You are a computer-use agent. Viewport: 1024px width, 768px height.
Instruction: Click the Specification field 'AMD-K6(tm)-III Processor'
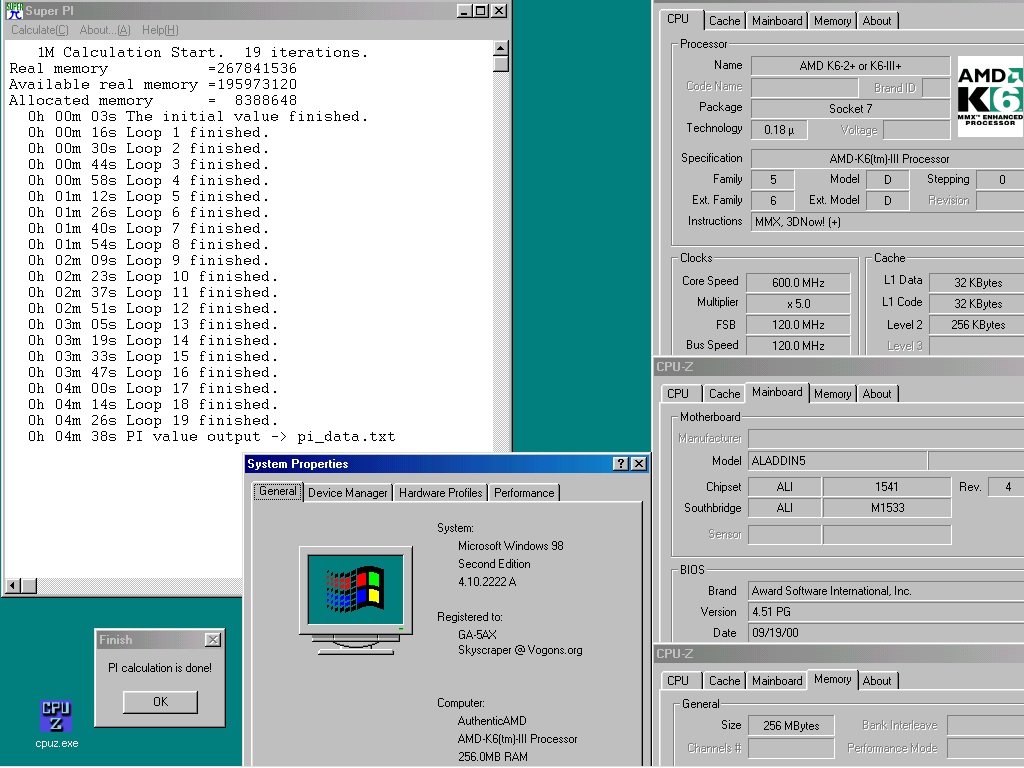[x=888, y=159]
